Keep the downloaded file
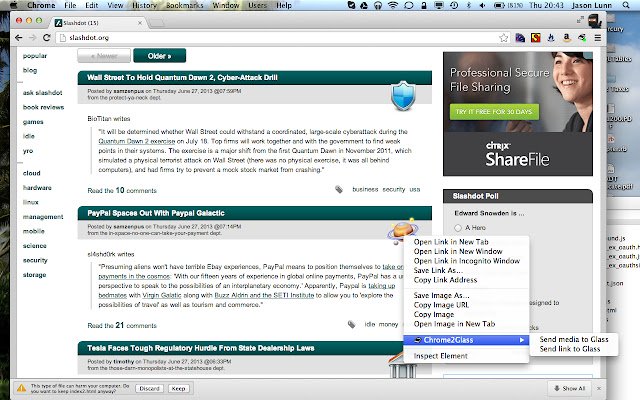 (x=178, y=389)
